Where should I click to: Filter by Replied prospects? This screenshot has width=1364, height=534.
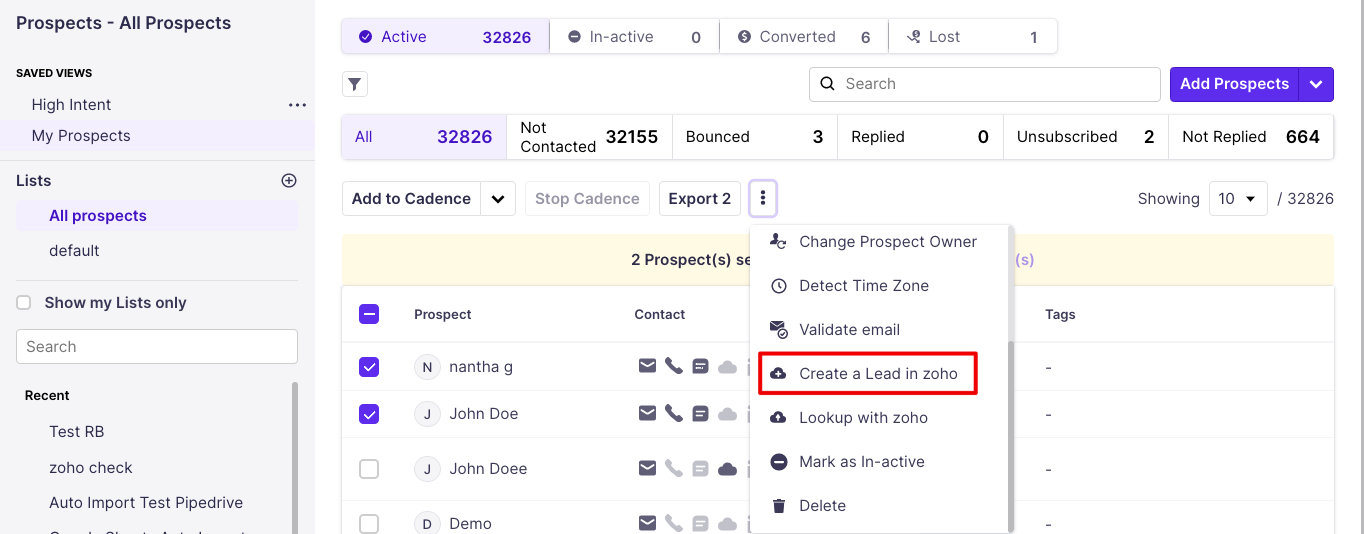pos(920,137)
